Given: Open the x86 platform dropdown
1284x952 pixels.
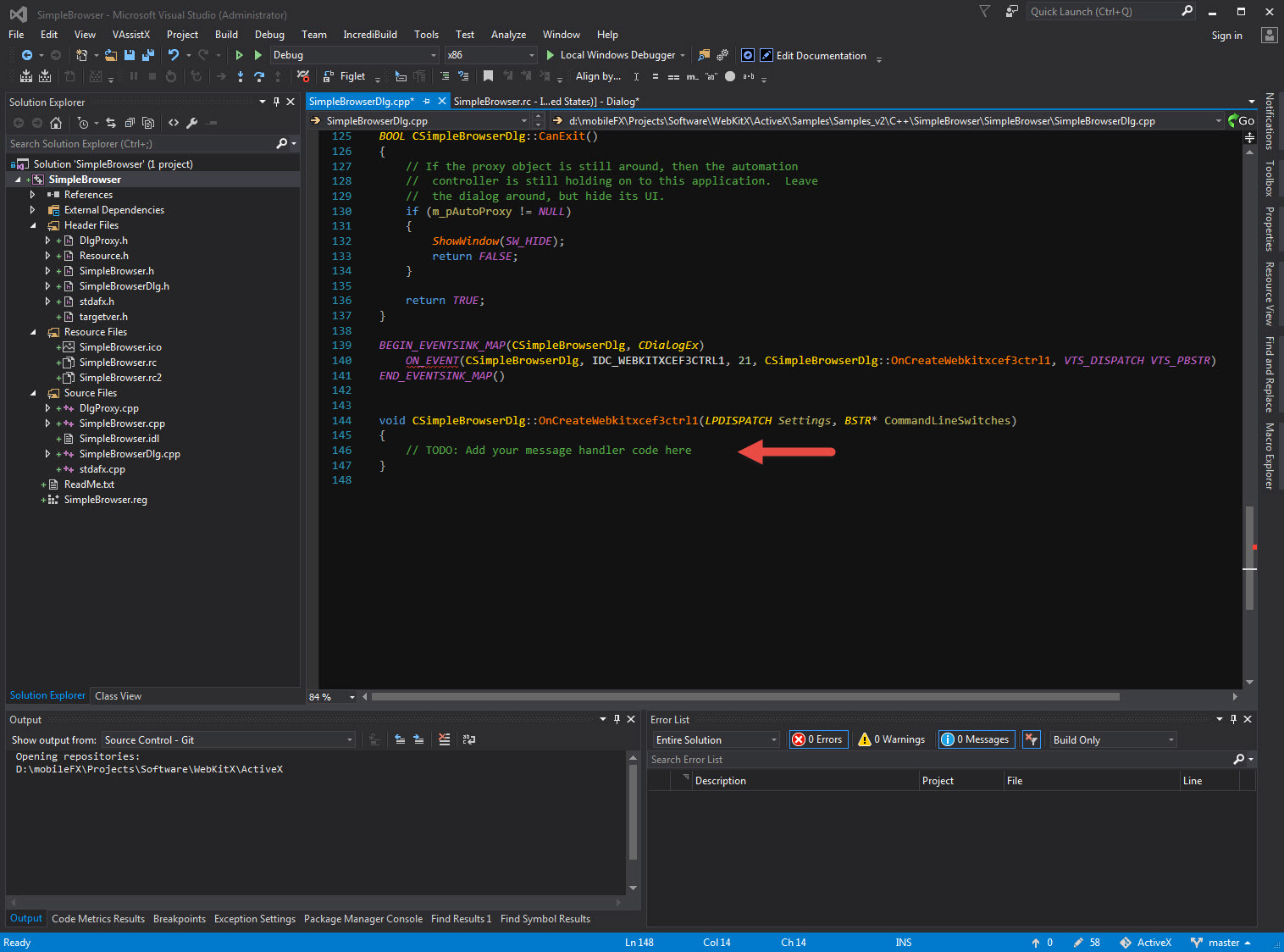Looking at the screenshot, I should point(491,55).
